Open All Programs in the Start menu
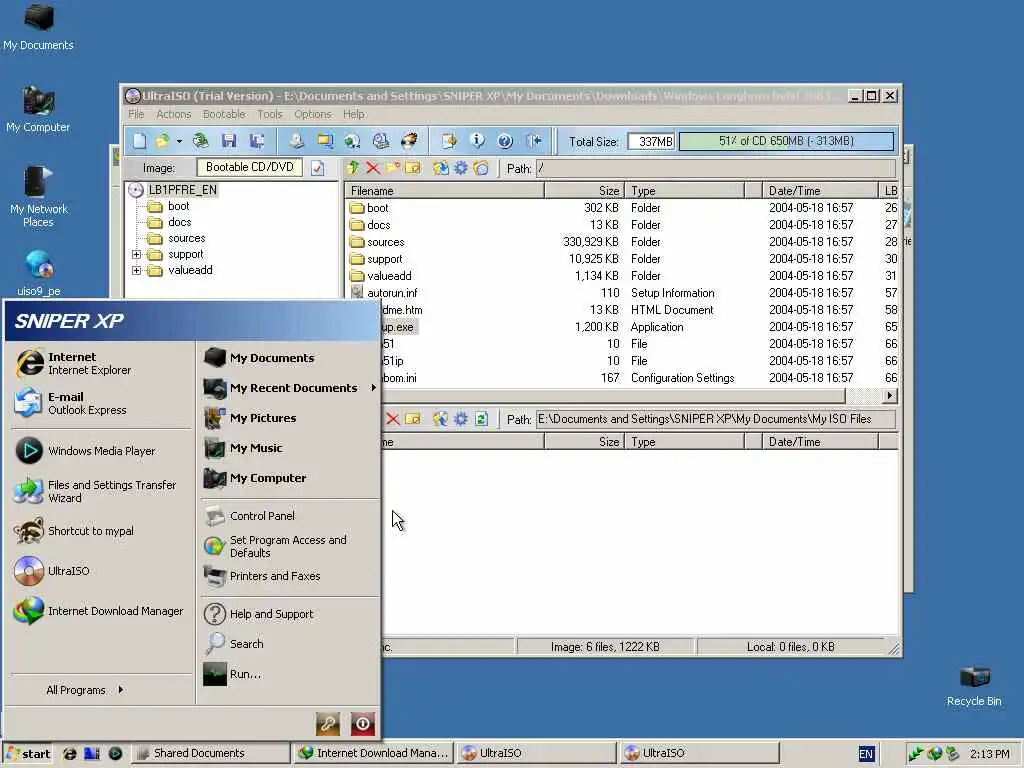Image resolution: width=1024 pixels, height=768 pixels. [x=85, y=690]
